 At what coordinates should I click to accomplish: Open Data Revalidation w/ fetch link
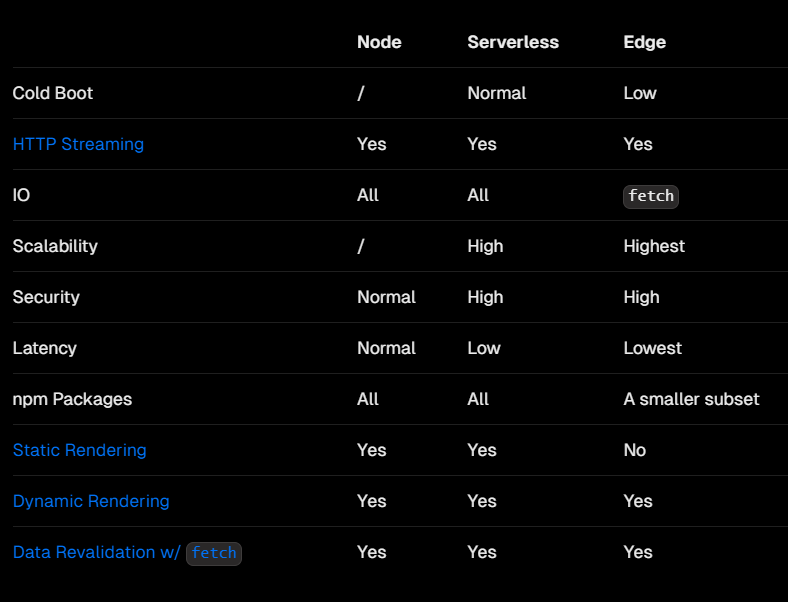[x=127, y=553]
